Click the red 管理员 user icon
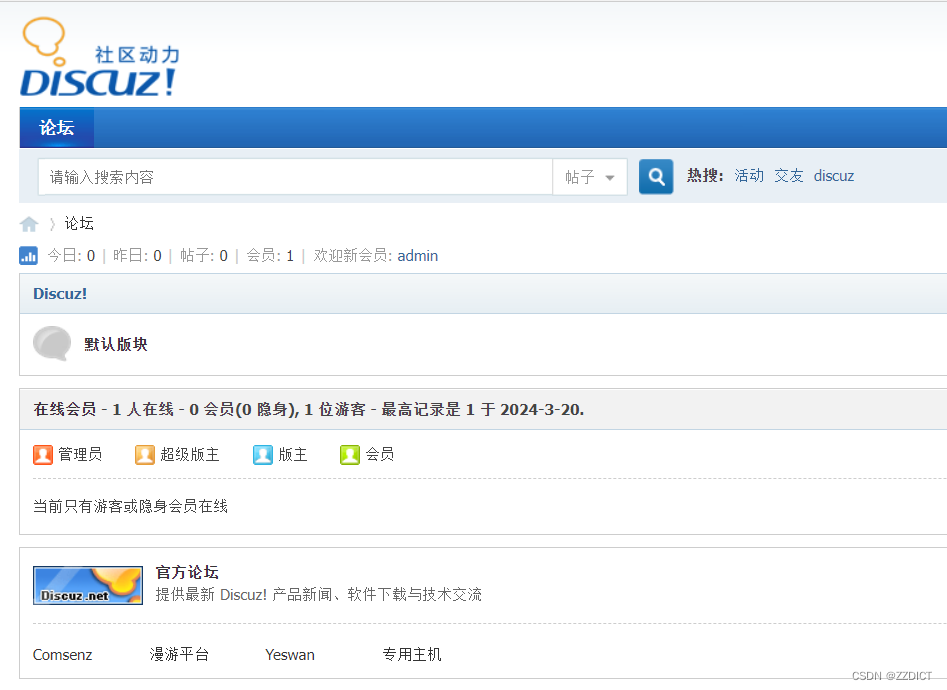This screenshot has height=690, width=947. point(43,454)
